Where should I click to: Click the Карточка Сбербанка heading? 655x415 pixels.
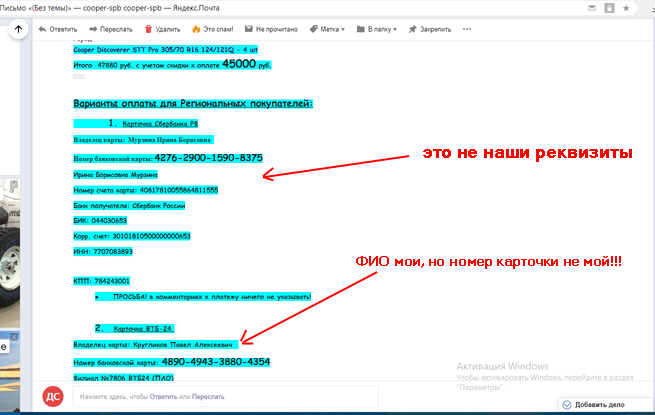(x=160, y=124)
